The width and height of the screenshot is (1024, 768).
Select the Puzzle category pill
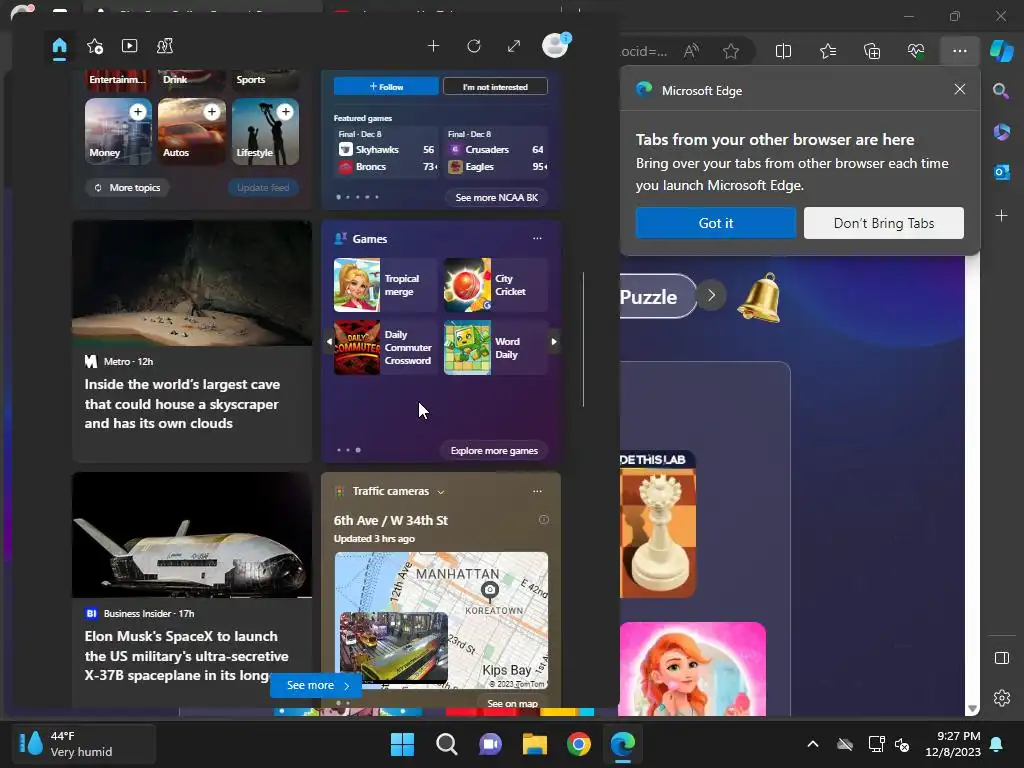658,296
